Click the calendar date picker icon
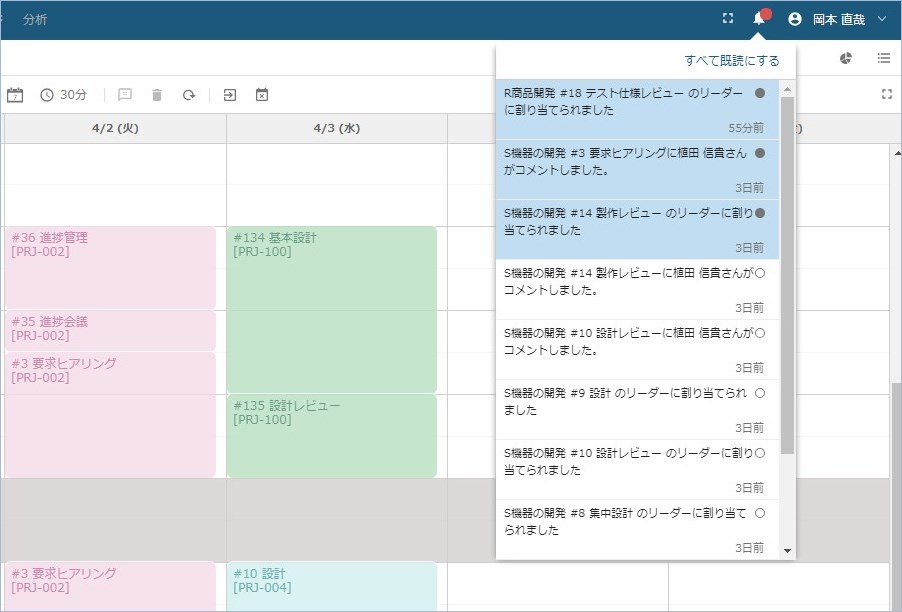The width and height of the screenshot is (902, 612). click(15, 95)
